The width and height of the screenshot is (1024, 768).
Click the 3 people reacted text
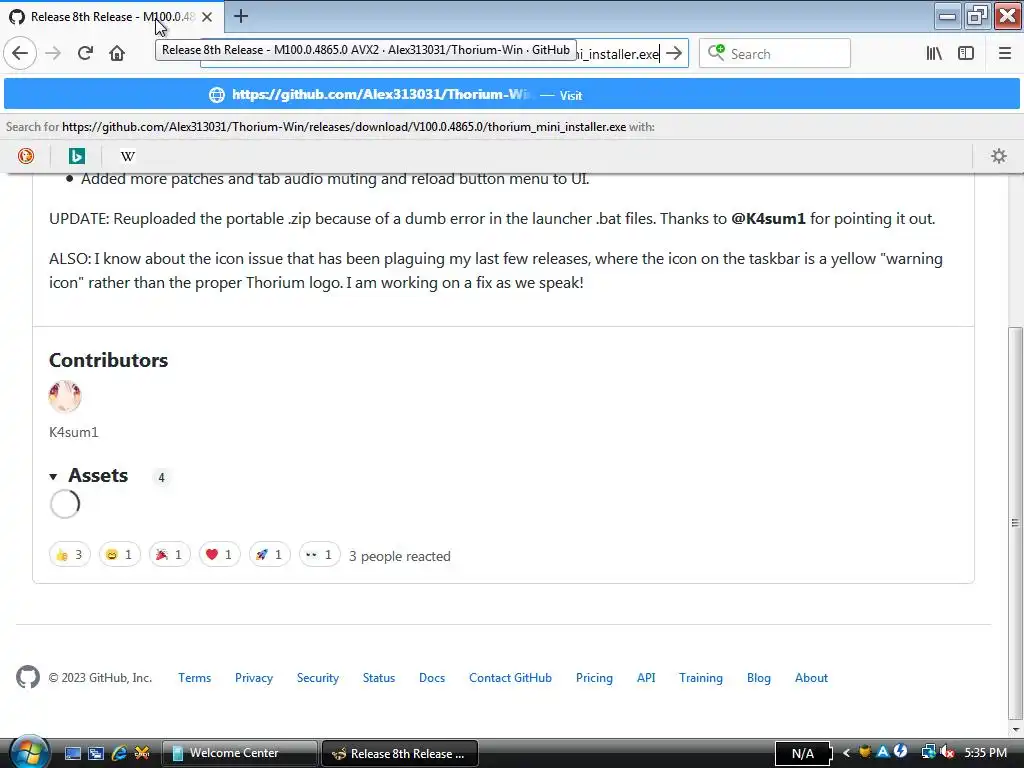pos(400,556)
